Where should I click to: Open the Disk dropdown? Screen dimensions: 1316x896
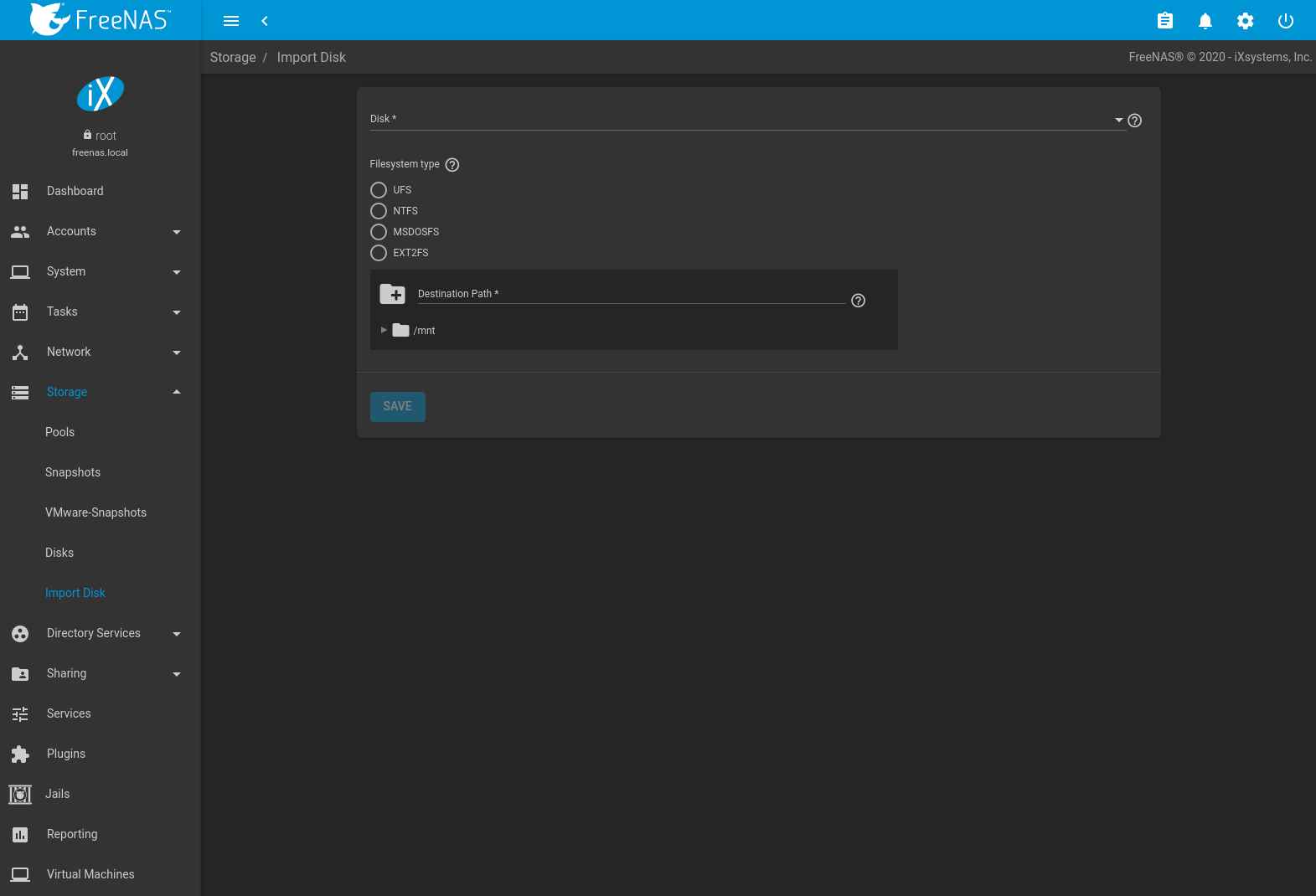746,120
